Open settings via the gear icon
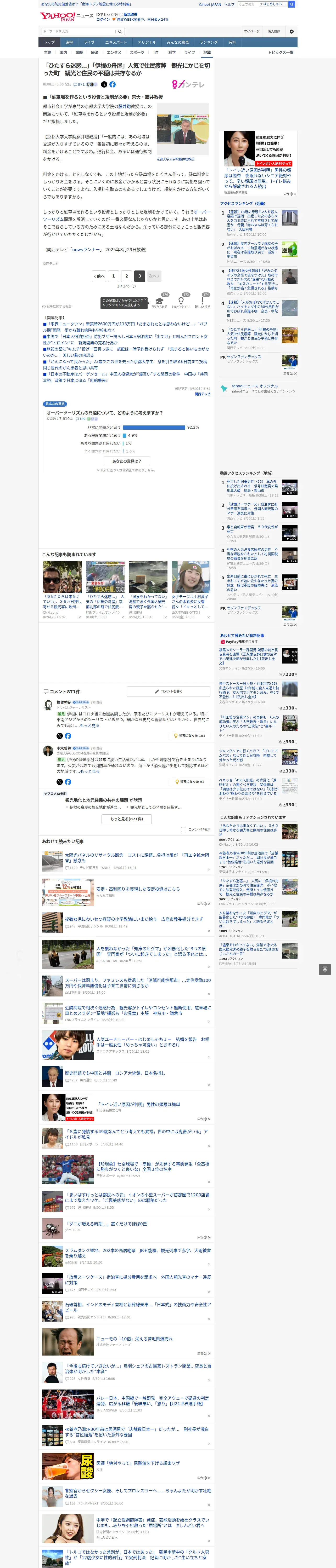The image size is (336, 1568). pos(292,31)
